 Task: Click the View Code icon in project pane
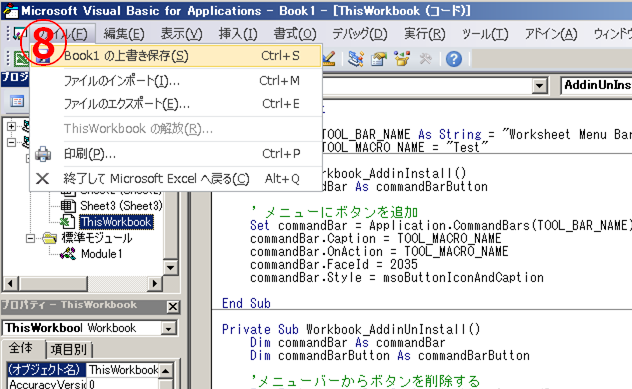(17, 101)
